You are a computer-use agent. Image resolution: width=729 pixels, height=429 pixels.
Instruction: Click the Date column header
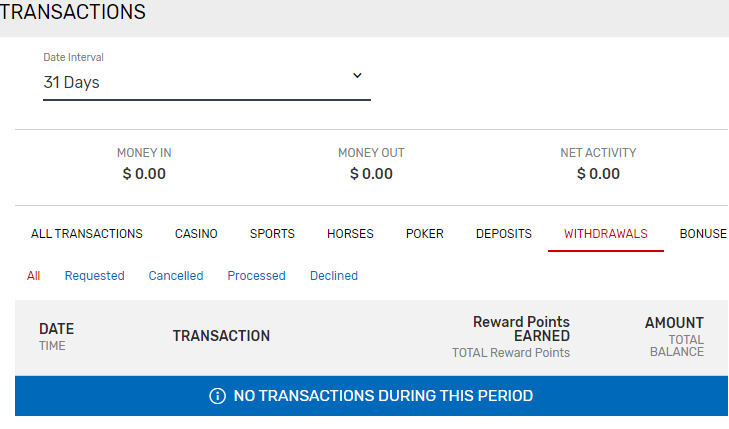(x=56, y=329)
